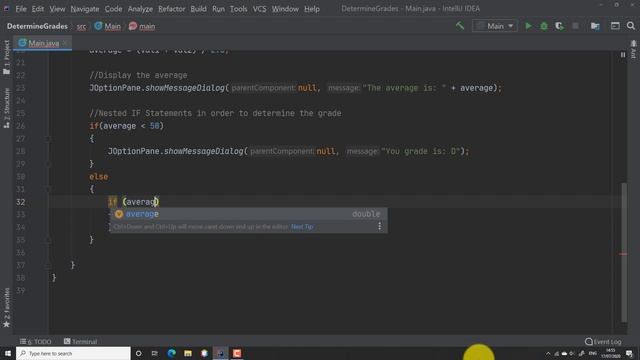Open the Tools menu
Viewport: 640px width, 360px height.
click(238, 9)
